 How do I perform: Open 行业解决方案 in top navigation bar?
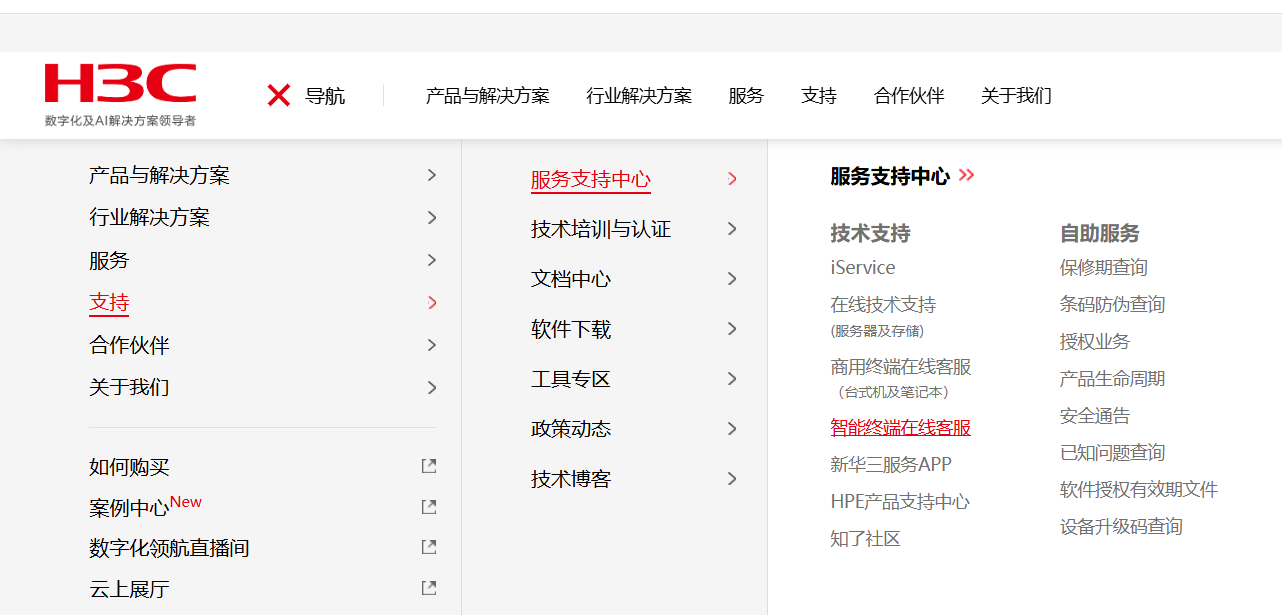(639, 96)
